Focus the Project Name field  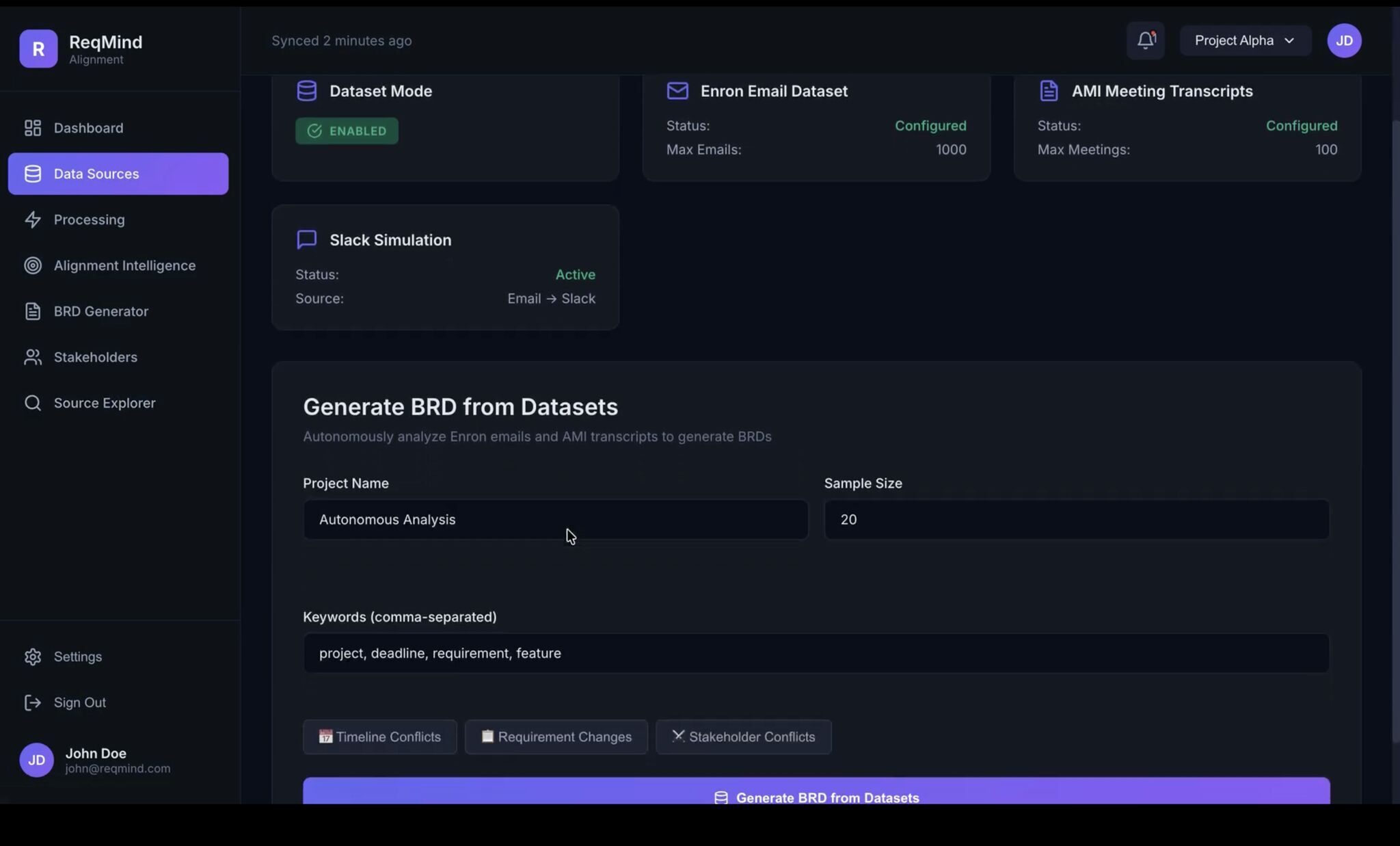pos(556,520)
